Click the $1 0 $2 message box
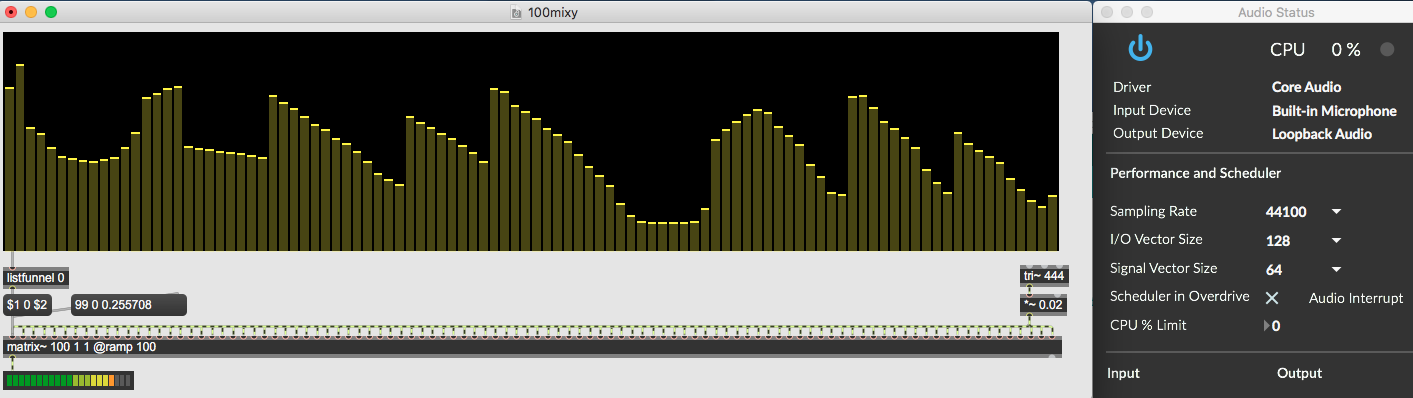 pos(28,304)
